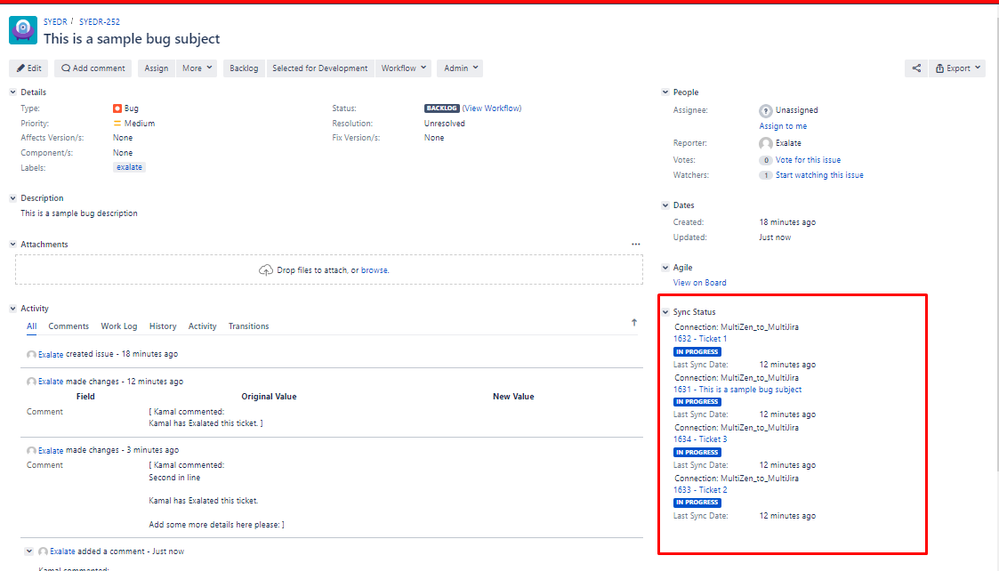999x571 pixels.
Task: Click the exalate label
Action: [129, 167]
